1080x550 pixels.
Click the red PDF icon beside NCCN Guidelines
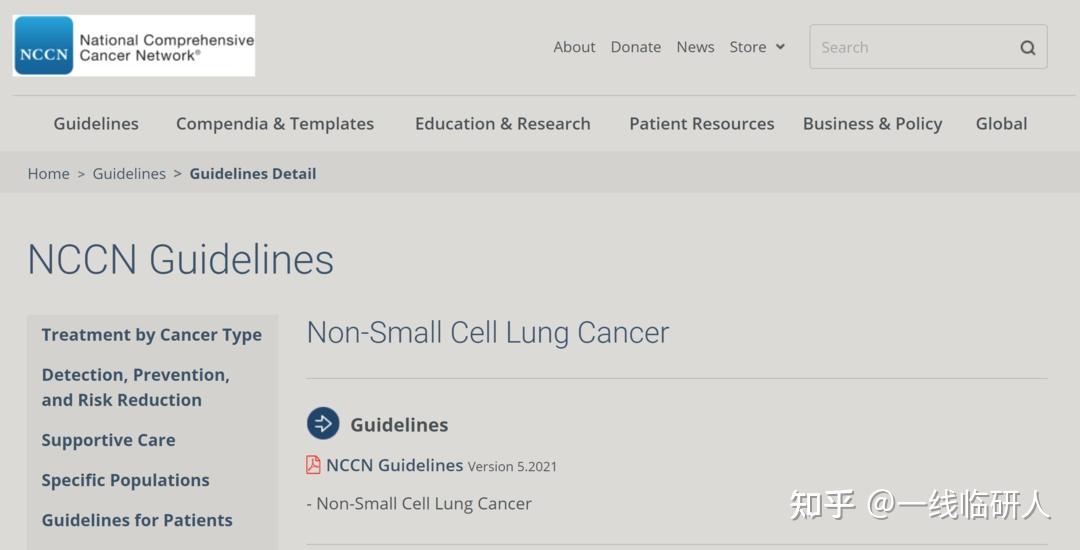tap(313, 465)
